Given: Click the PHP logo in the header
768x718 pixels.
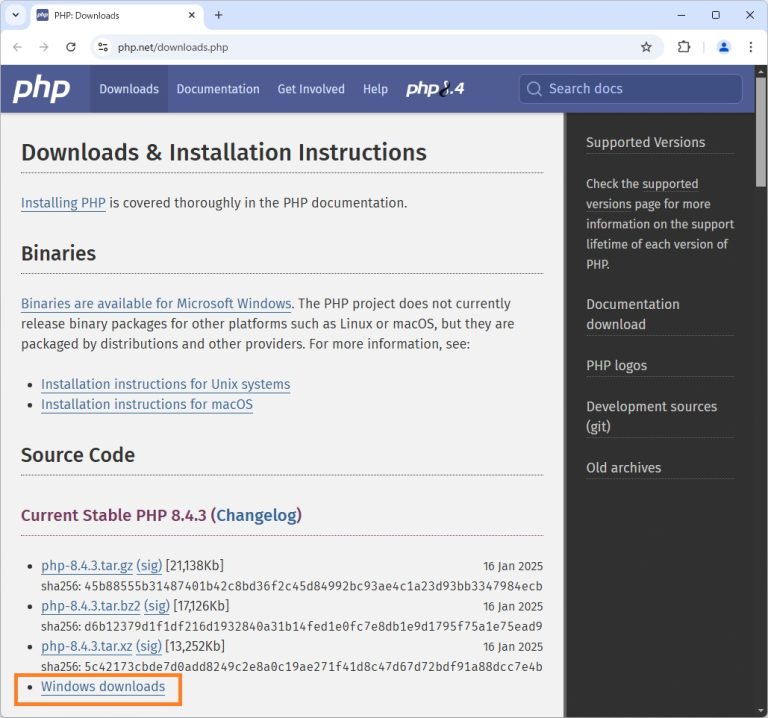Looking at the screenshot, I should (41, 89).
